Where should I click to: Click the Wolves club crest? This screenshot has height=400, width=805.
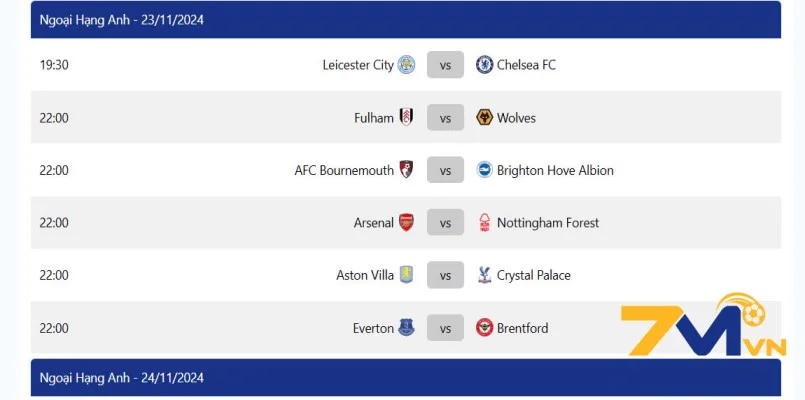click(485, 118)
